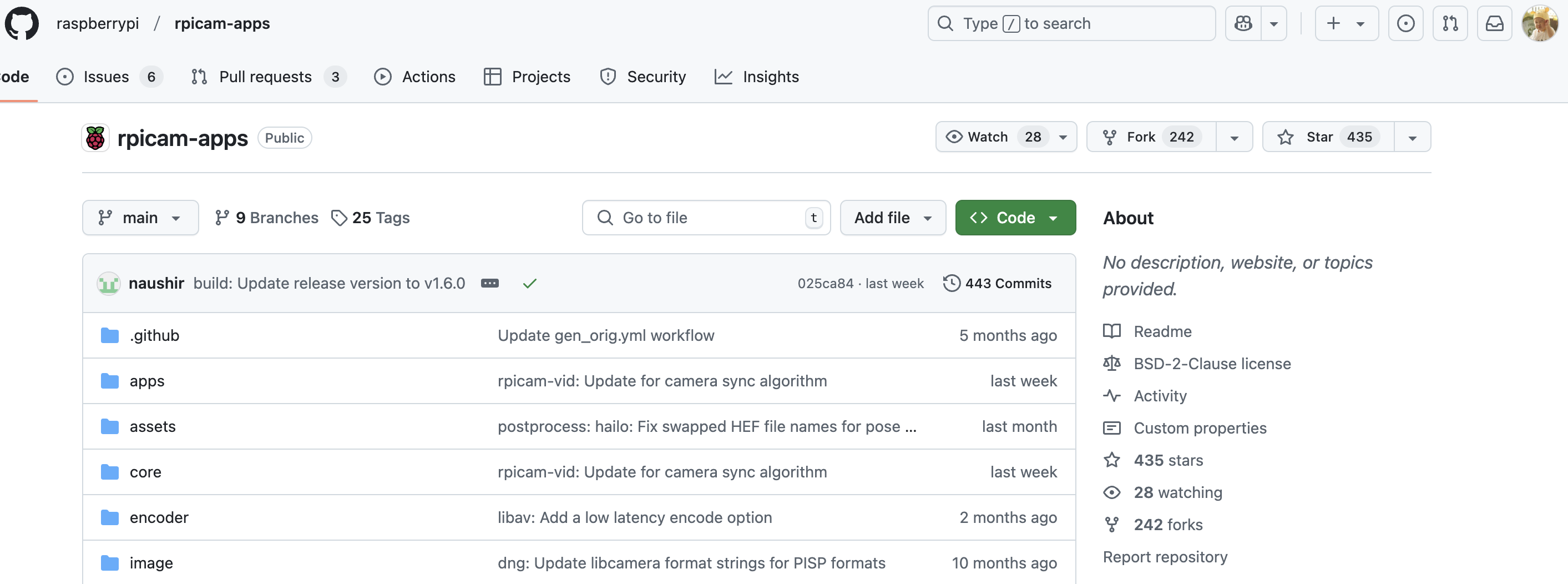
Task: Focus the Type / to search field
Action: [x=1071, y=24]
